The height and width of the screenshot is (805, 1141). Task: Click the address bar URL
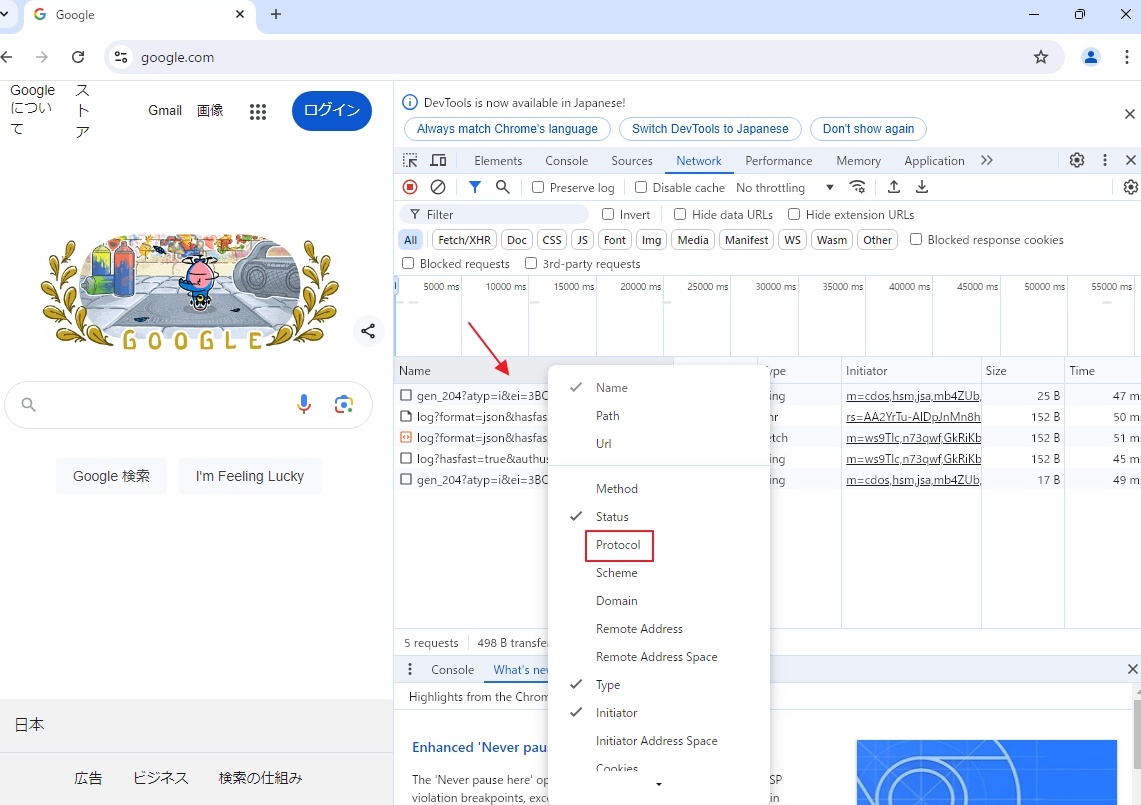coord(178,57)
